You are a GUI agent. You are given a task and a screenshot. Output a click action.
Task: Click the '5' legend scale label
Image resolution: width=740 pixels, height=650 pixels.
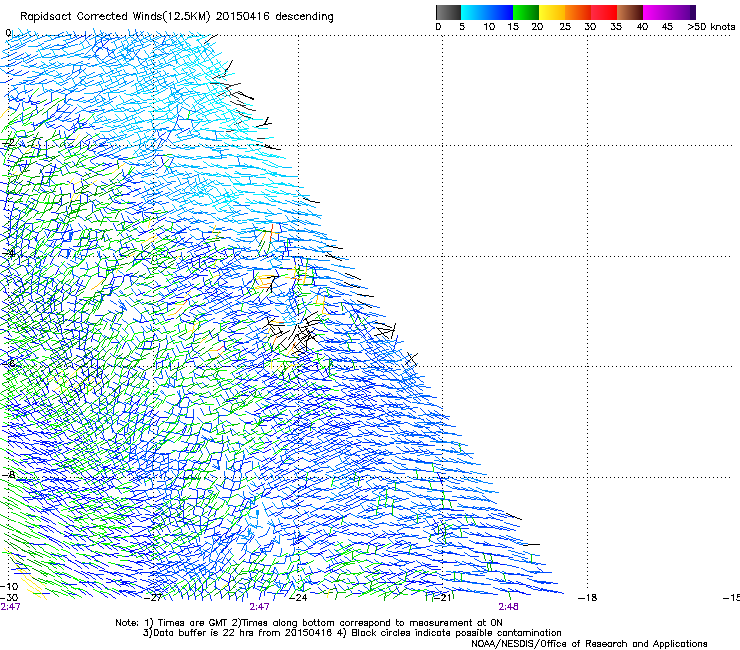[462, 27]
